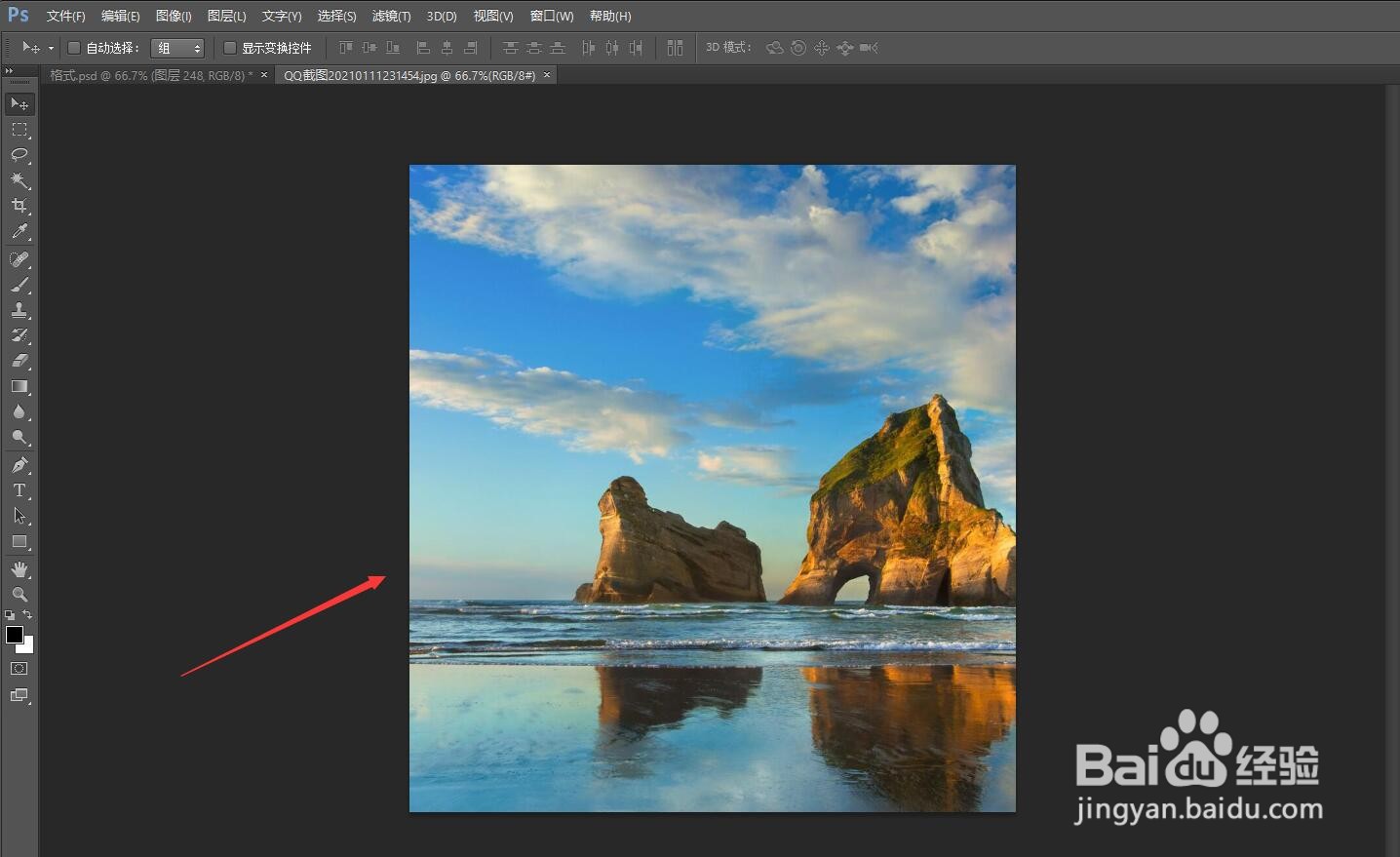This screenshot has height=857, width=1400.
Task: Open the 选择(S) menu
Action: 337,17
